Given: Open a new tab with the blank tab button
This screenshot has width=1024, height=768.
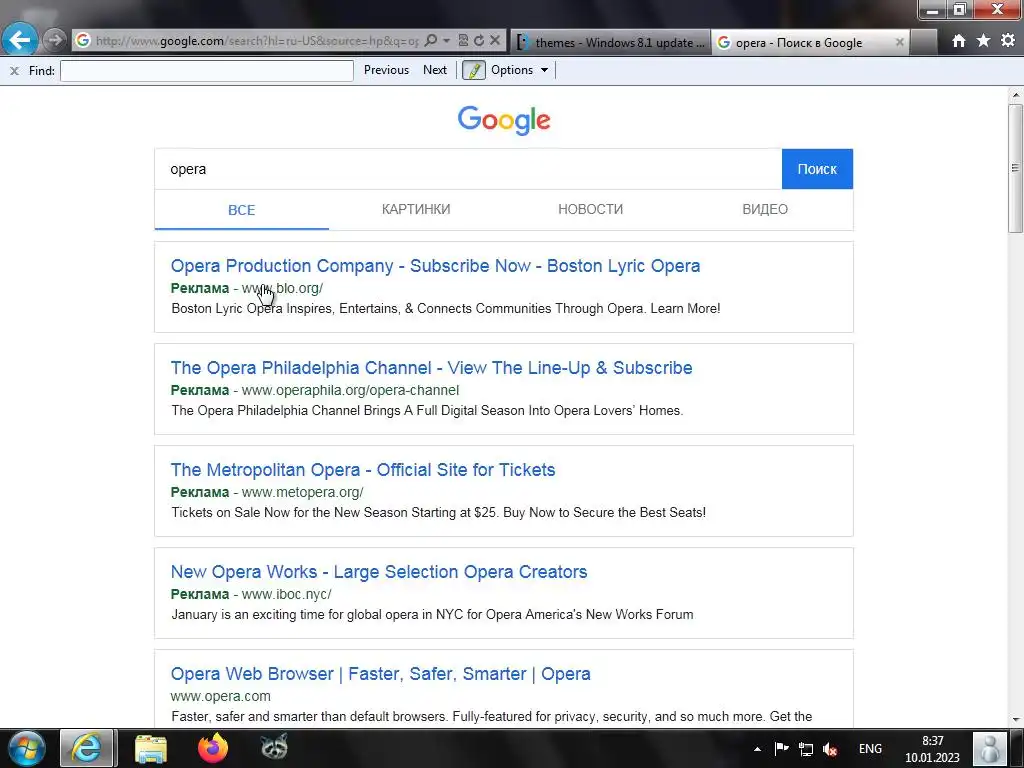Looking at the screenshot, I should pos(923,42).
